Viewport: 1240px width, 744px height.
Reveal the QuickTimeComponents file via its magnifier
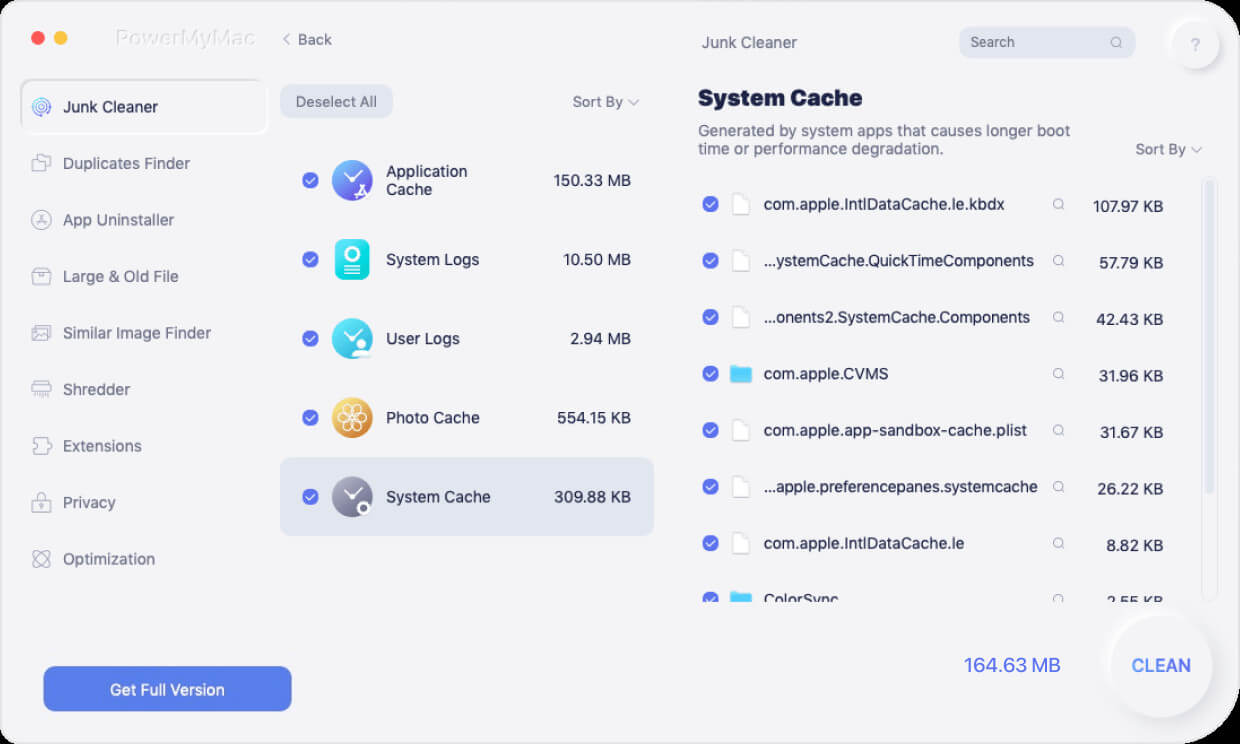click(x=1058, y=260)
